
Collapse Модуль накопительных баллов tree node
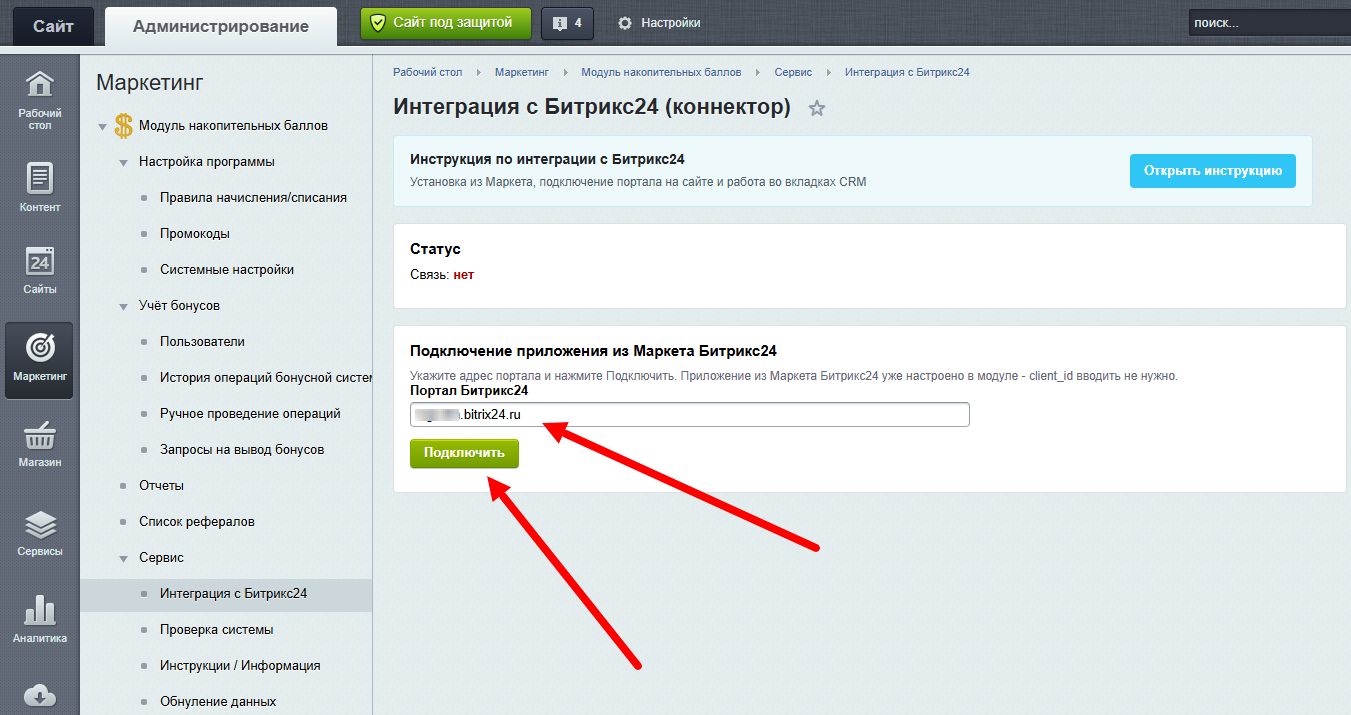click(x=101, y=126)
